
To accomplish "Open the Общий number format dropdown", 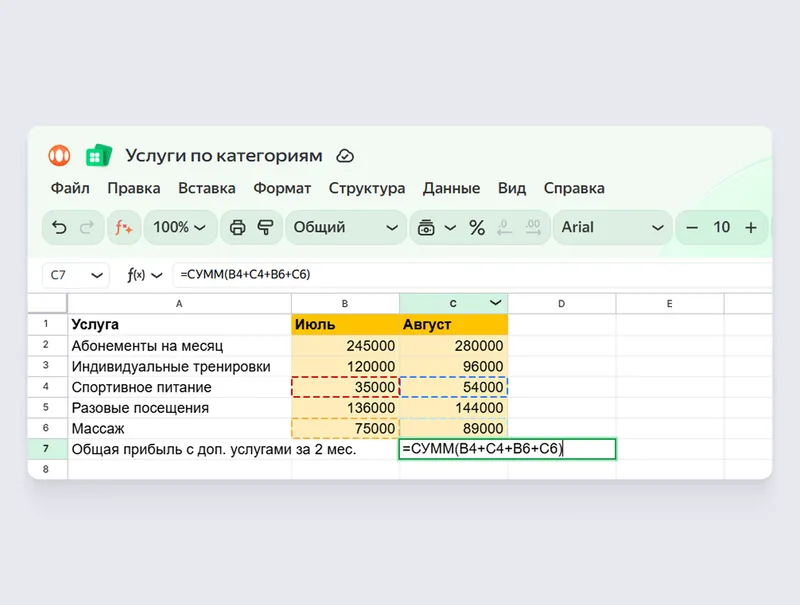I will pos(346,227).
